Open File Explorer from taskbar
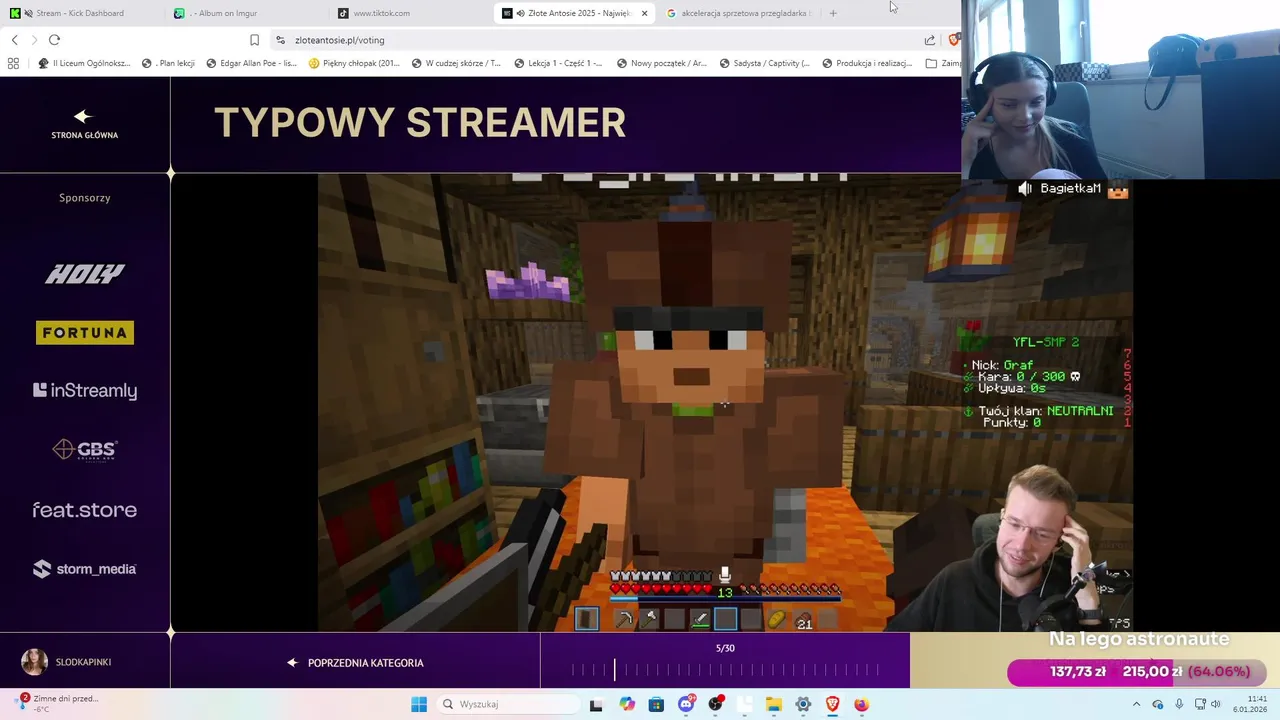This screenshot has height=720, width=1280. (774, 704)
